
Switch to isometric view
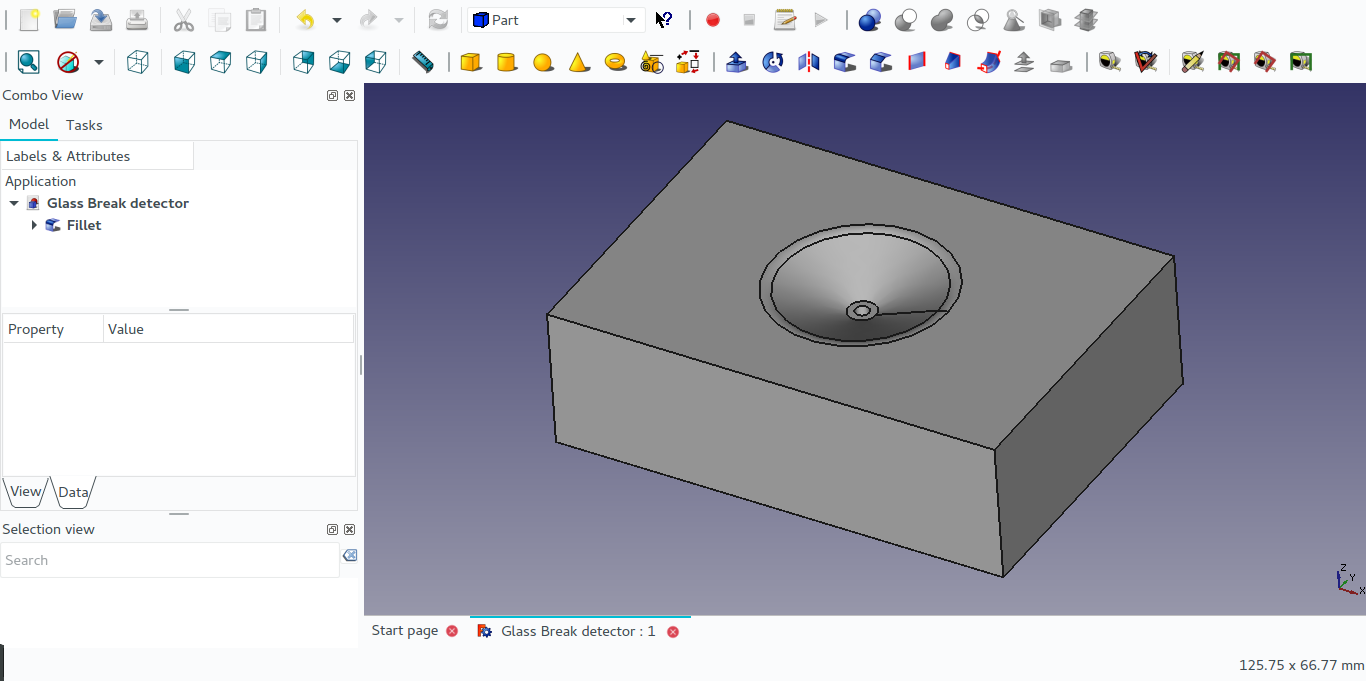click(138, 62)
